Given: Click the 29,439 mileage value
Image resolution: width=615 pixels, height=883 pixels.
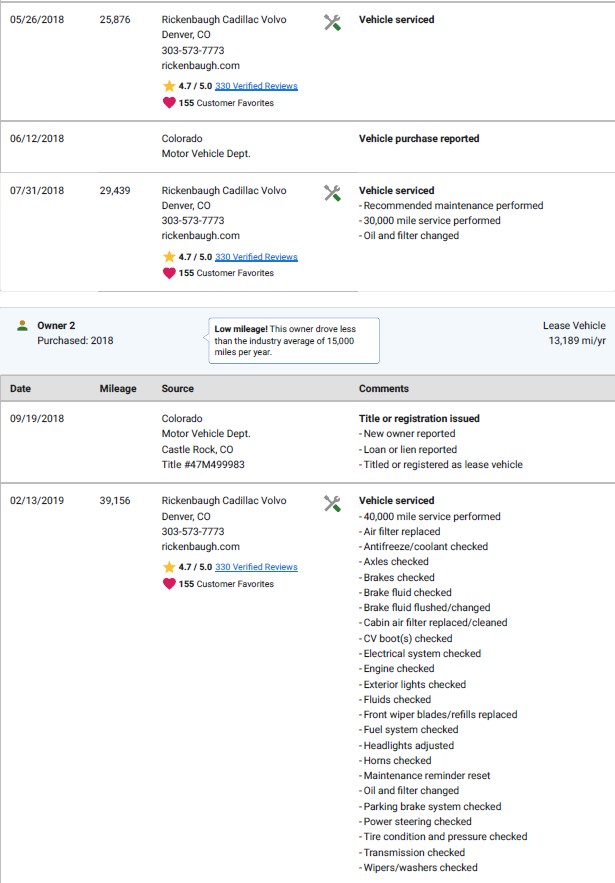Looking at the screenshot, I should (x=115, y=190).
